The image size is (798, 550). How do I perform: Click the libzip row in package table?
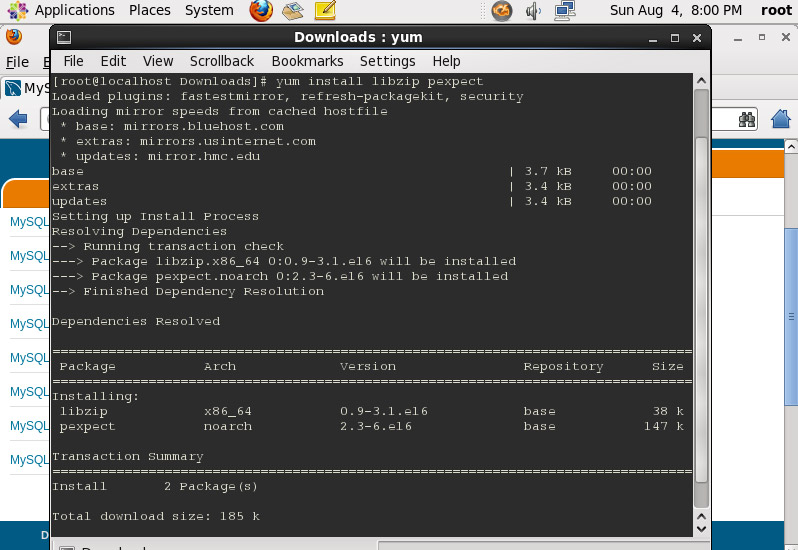tap(372, 411)
